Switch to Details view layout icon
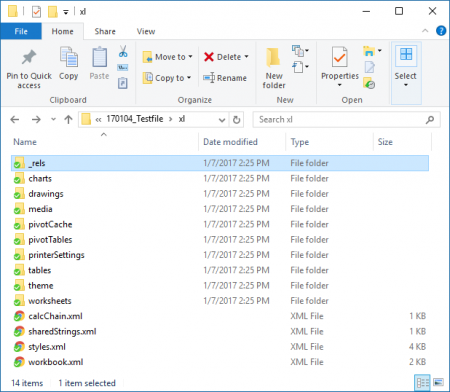Image resolution: width=450 pixels, height=392 pixels. [422, 383]
